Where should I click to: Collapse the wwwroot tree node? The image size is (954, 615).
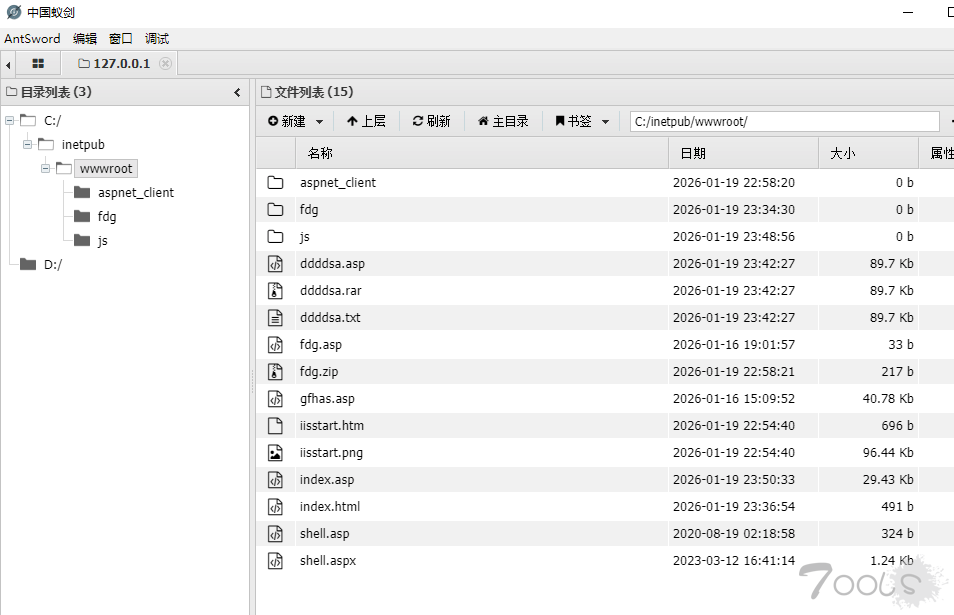click(46, 169)
